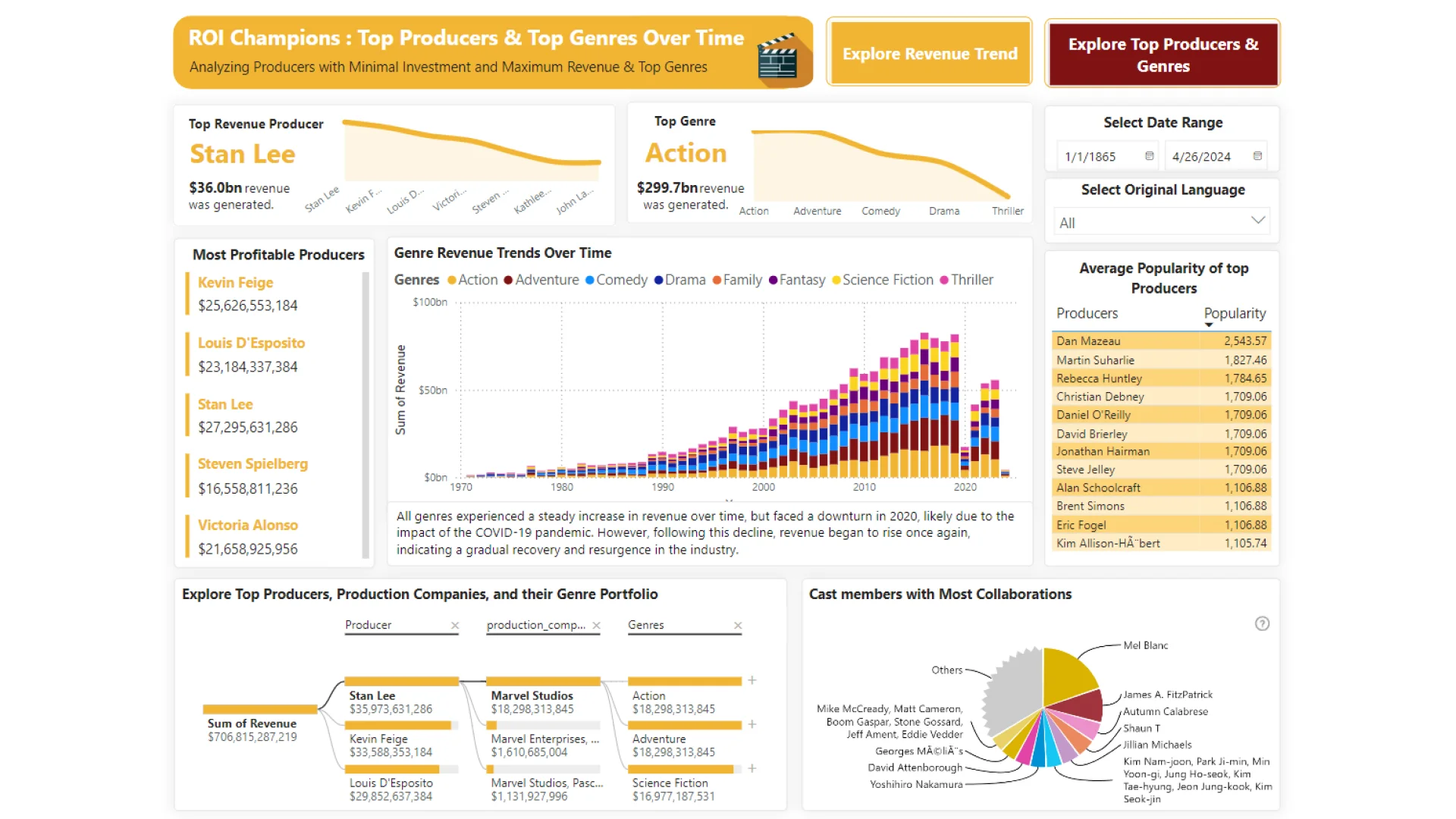1456x819 pixels.
Task: Select the Kevin Feige tree node
Action: 402,739
